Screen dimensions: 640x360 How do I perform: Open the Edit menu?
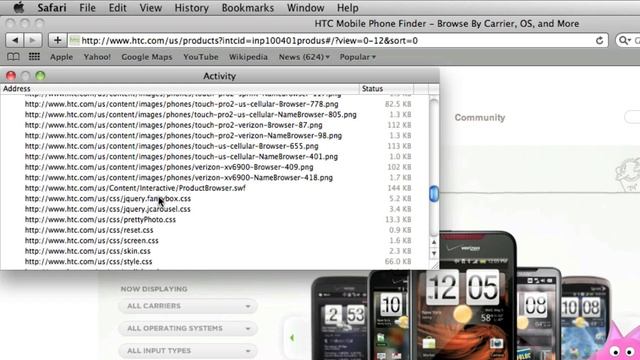(117, 8)
